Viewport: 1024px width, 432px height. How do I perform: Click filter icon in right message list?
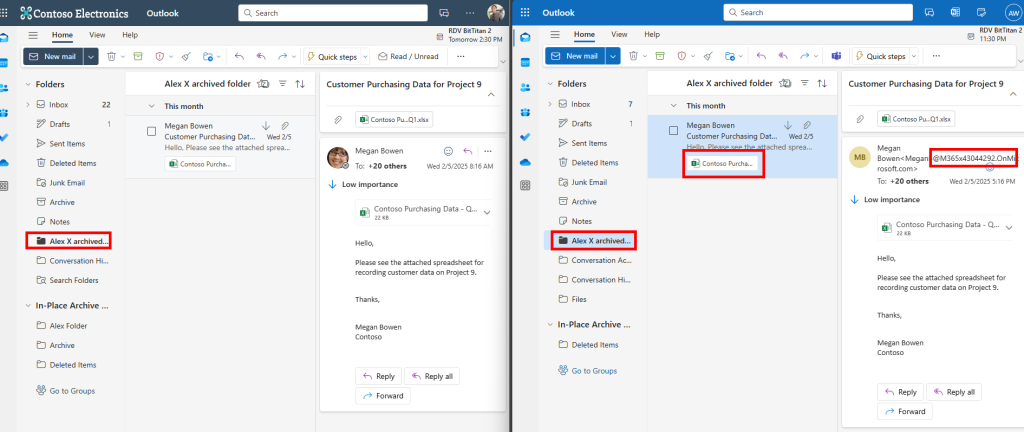[805, 83]
